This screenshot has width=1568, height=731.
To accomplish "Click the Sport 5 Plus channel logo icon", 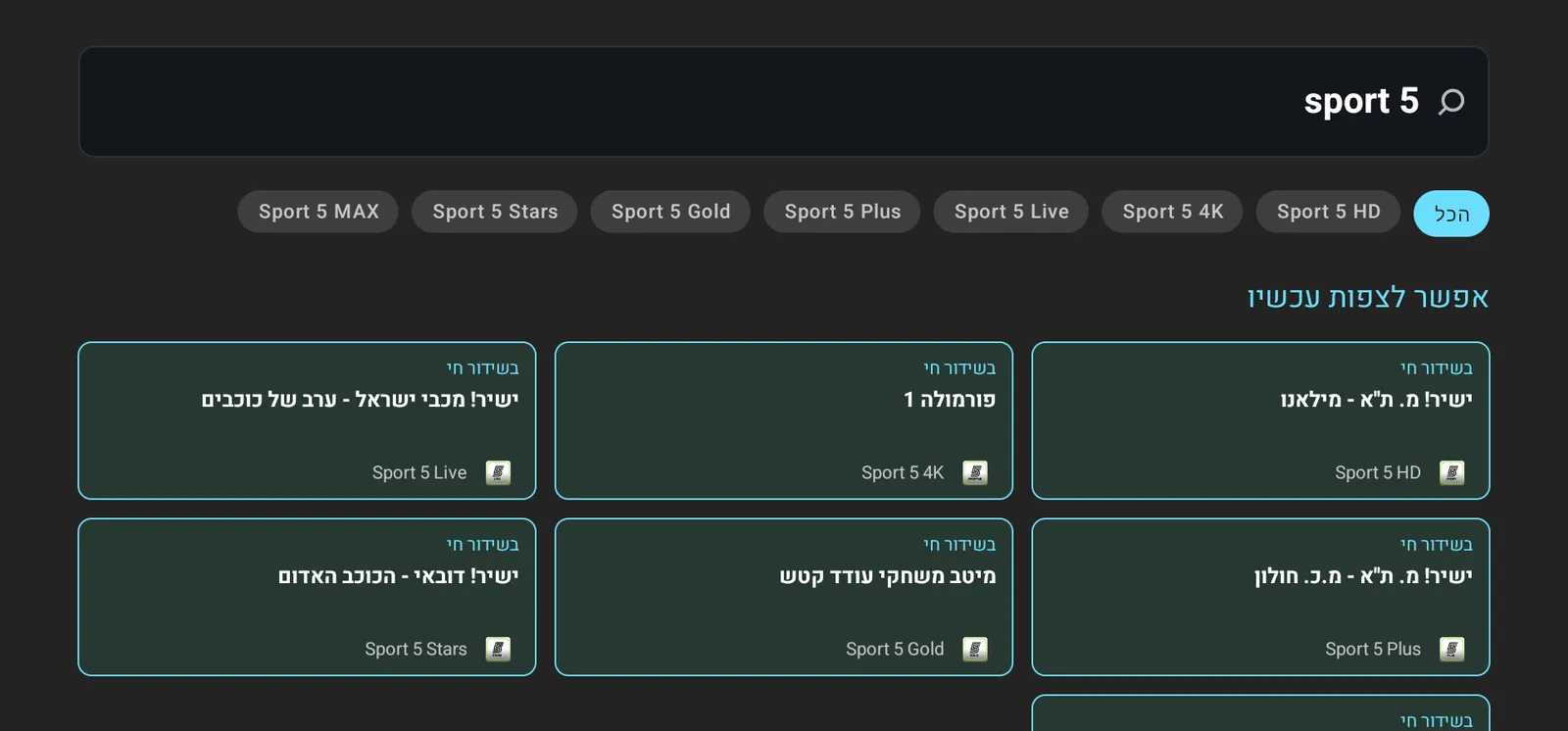I will tap(1452, 650).
